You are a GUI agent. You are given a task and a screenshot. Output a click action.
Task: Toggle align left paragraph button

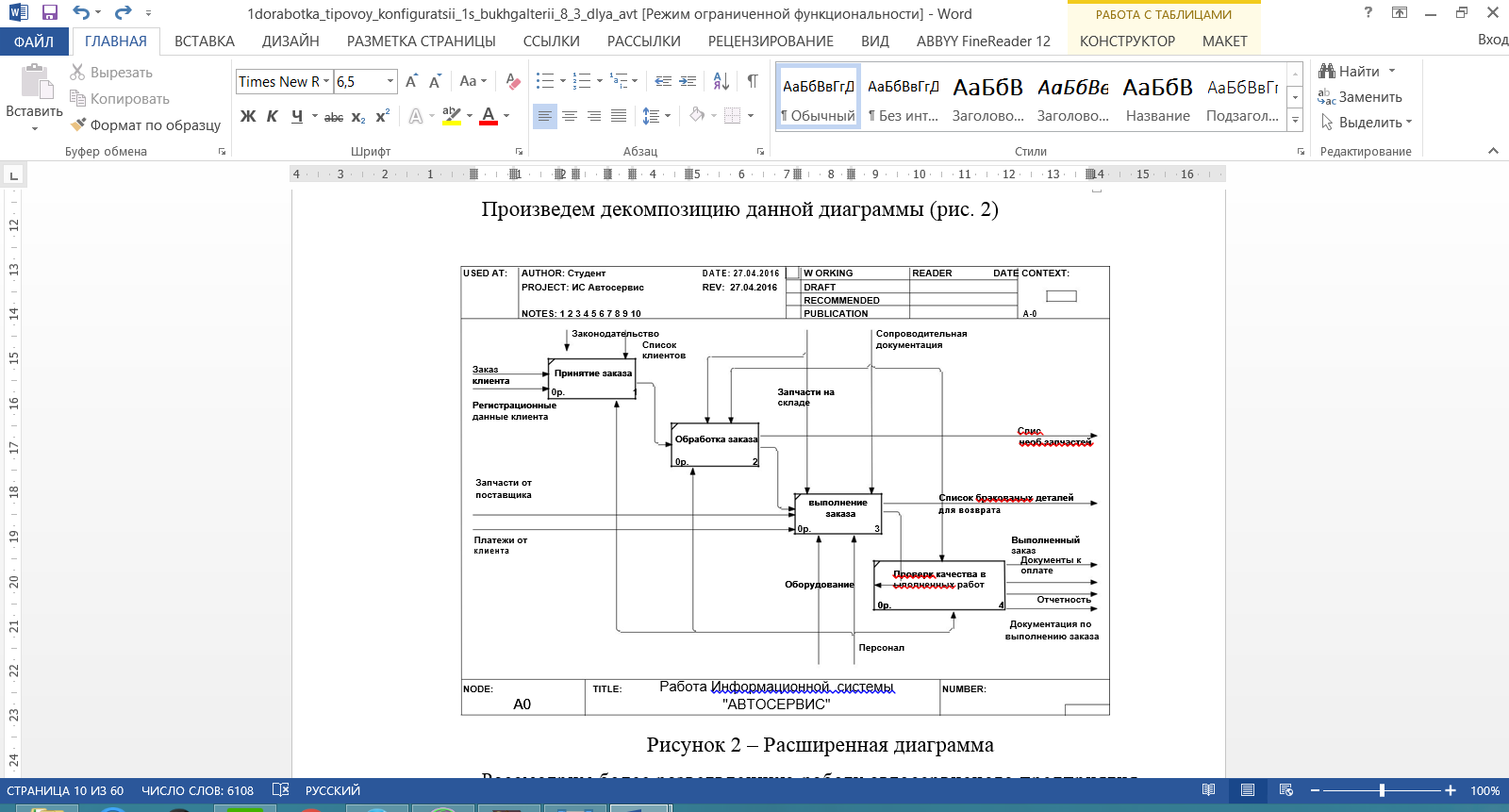[x=544, y=116]
